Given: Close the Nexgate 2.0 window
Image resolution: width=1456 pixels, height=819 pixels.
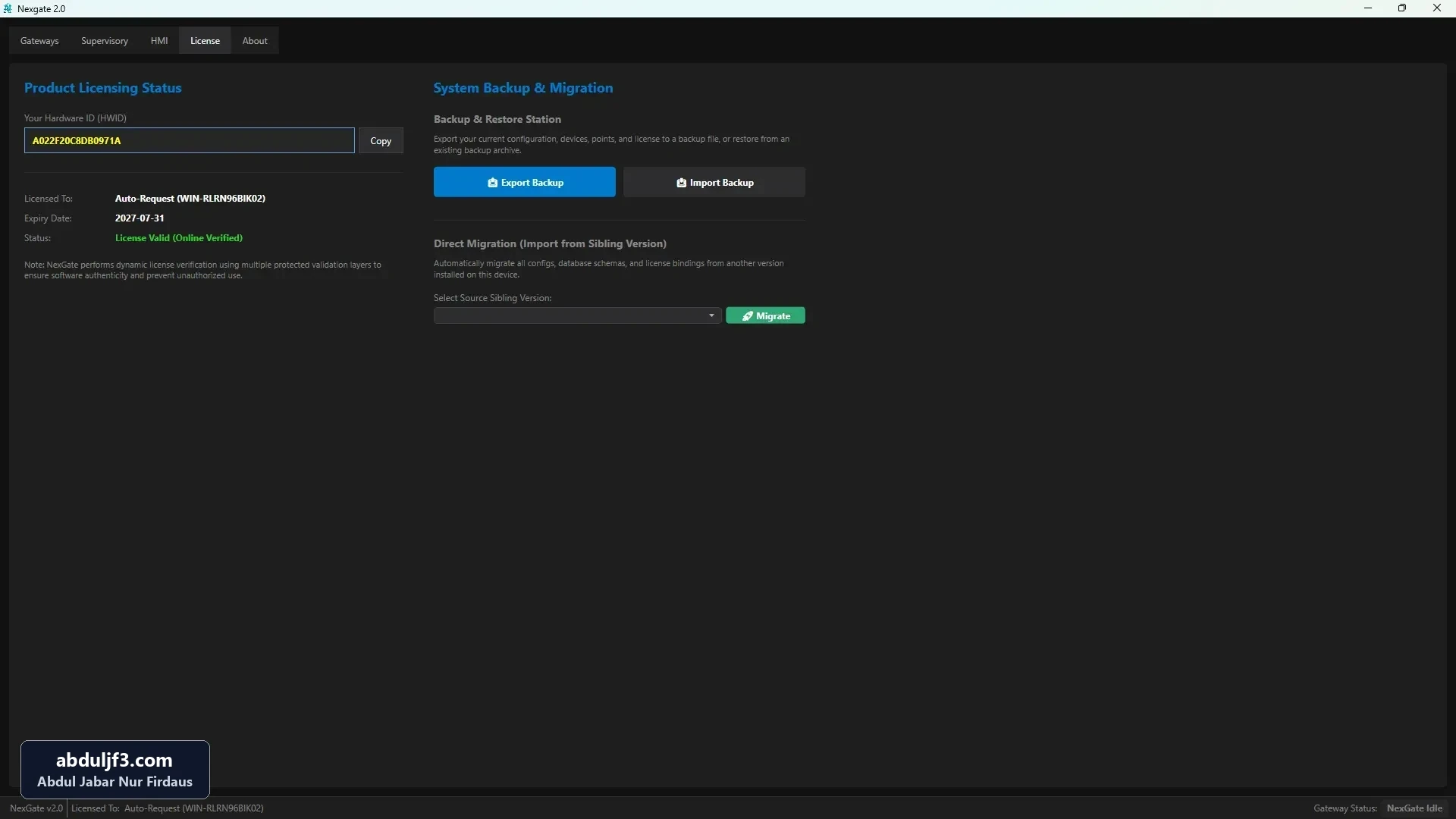Looking at the screenshot, I should (1437, 8).
